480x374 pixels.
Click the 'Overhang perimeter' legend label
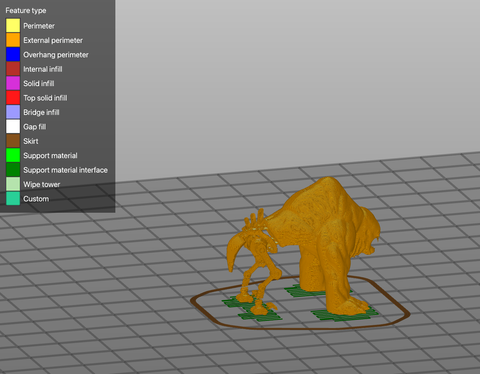click(x=56, y=55)
